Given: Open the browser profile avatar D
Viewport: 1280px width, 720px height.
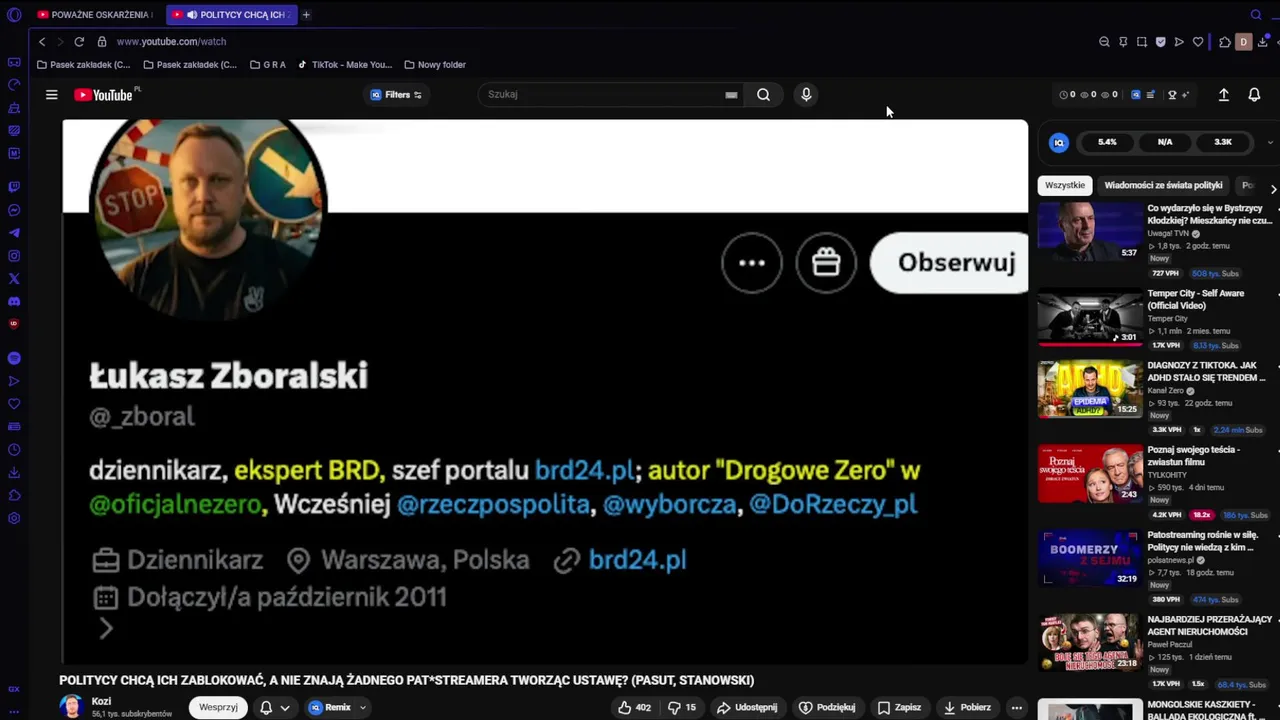Looking at the screenshot, I should (1244, 42).
